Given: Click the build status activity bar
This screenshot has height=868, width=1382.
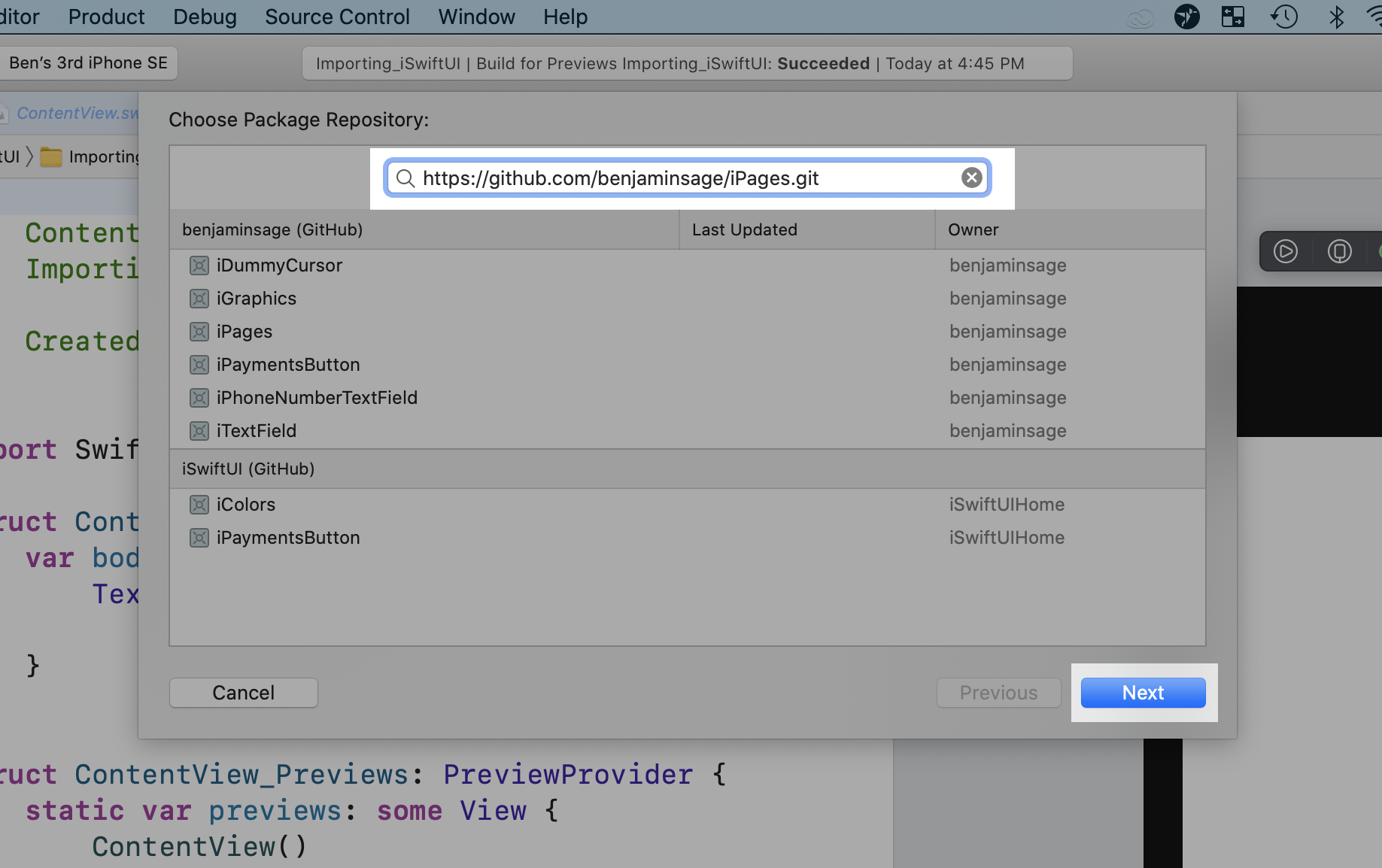Looking at the screenshot, I should [x=687, y=63].
